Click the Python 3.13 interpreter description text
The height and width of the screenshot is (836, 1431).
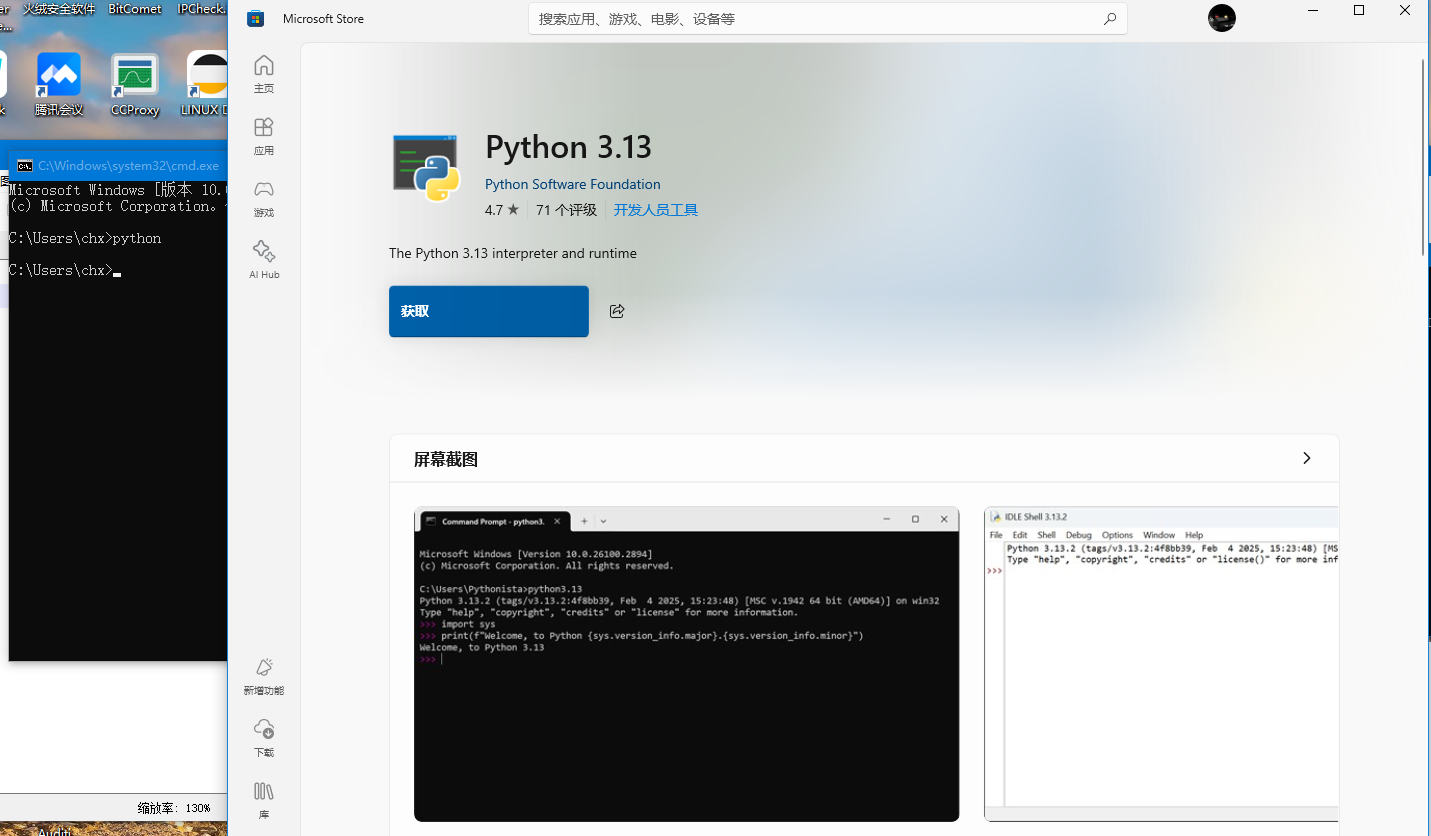coord(513,253)
